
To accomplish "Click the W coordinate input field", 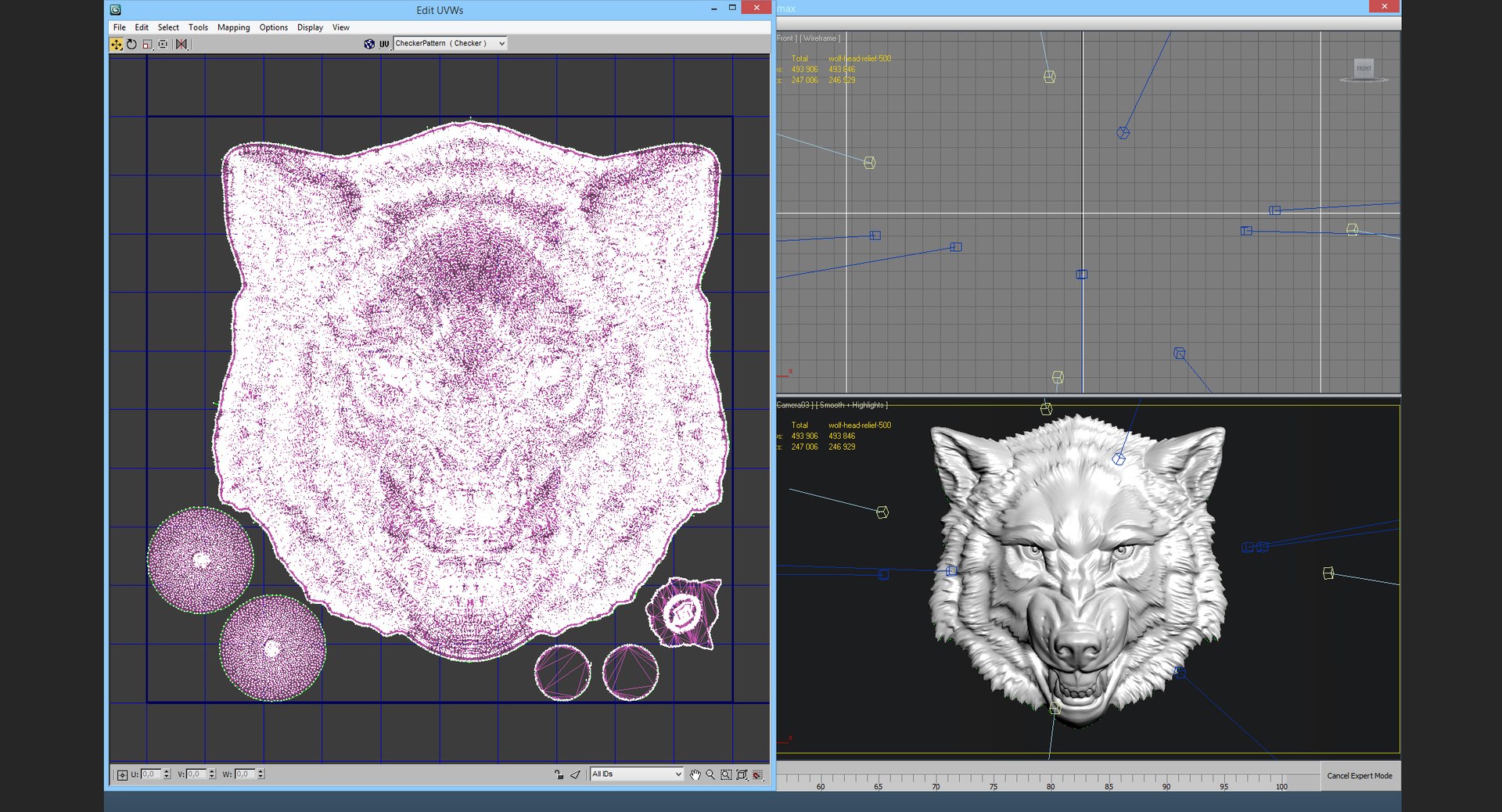I will point(245,774).
